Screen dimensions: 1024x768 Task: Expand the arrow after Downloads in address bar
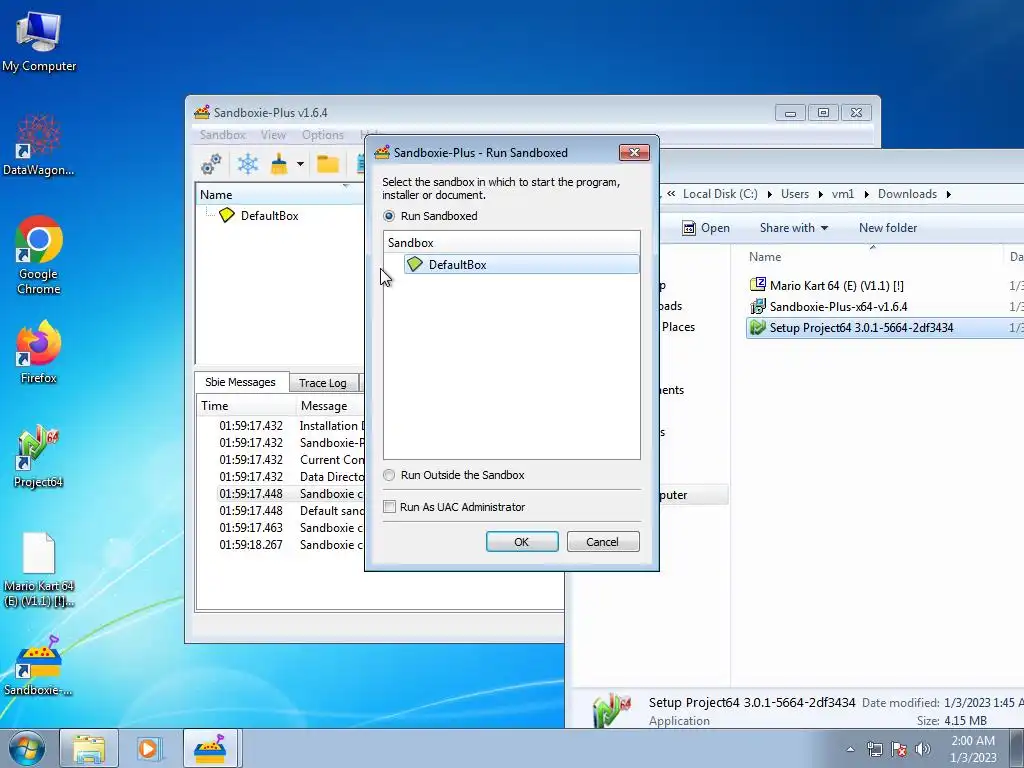pos(948,194)
